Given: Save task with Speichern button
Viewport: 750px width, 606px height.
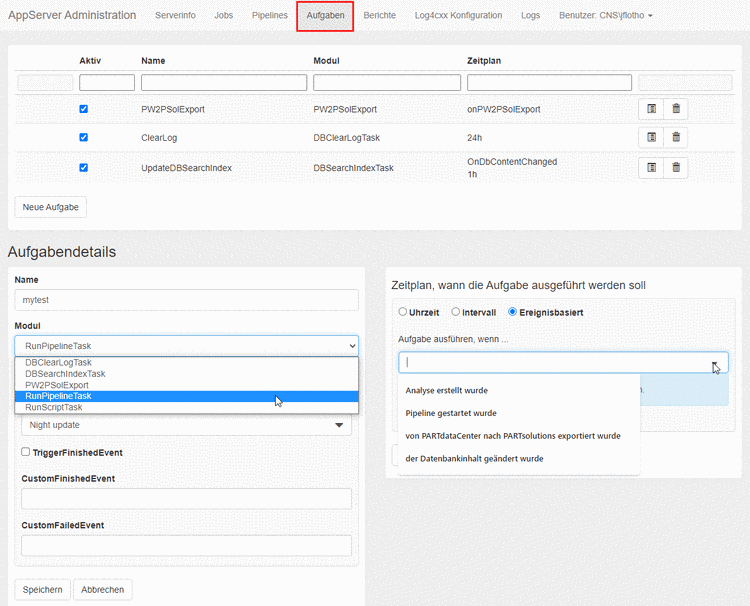Looking at the screenshot, I should 42,589.
